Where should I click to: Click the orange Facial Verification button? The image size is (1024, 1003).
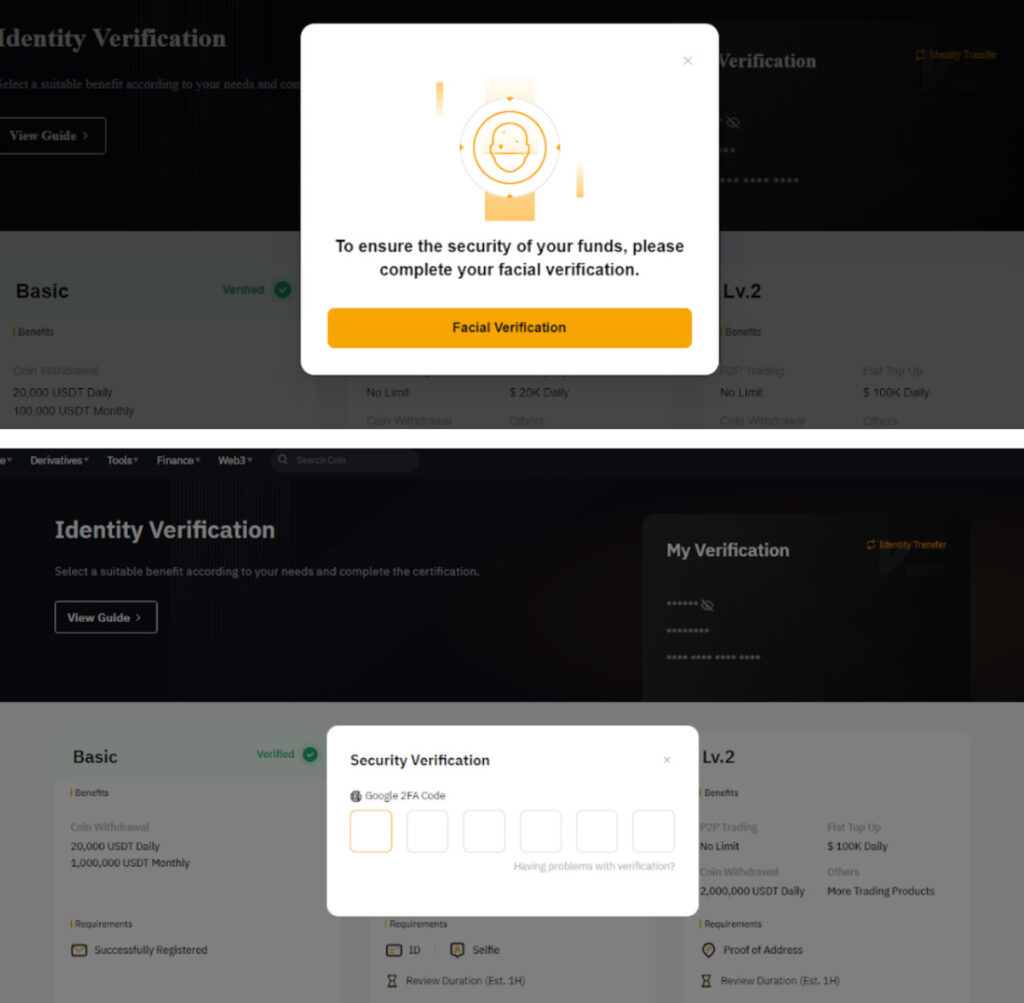point(509,328)
